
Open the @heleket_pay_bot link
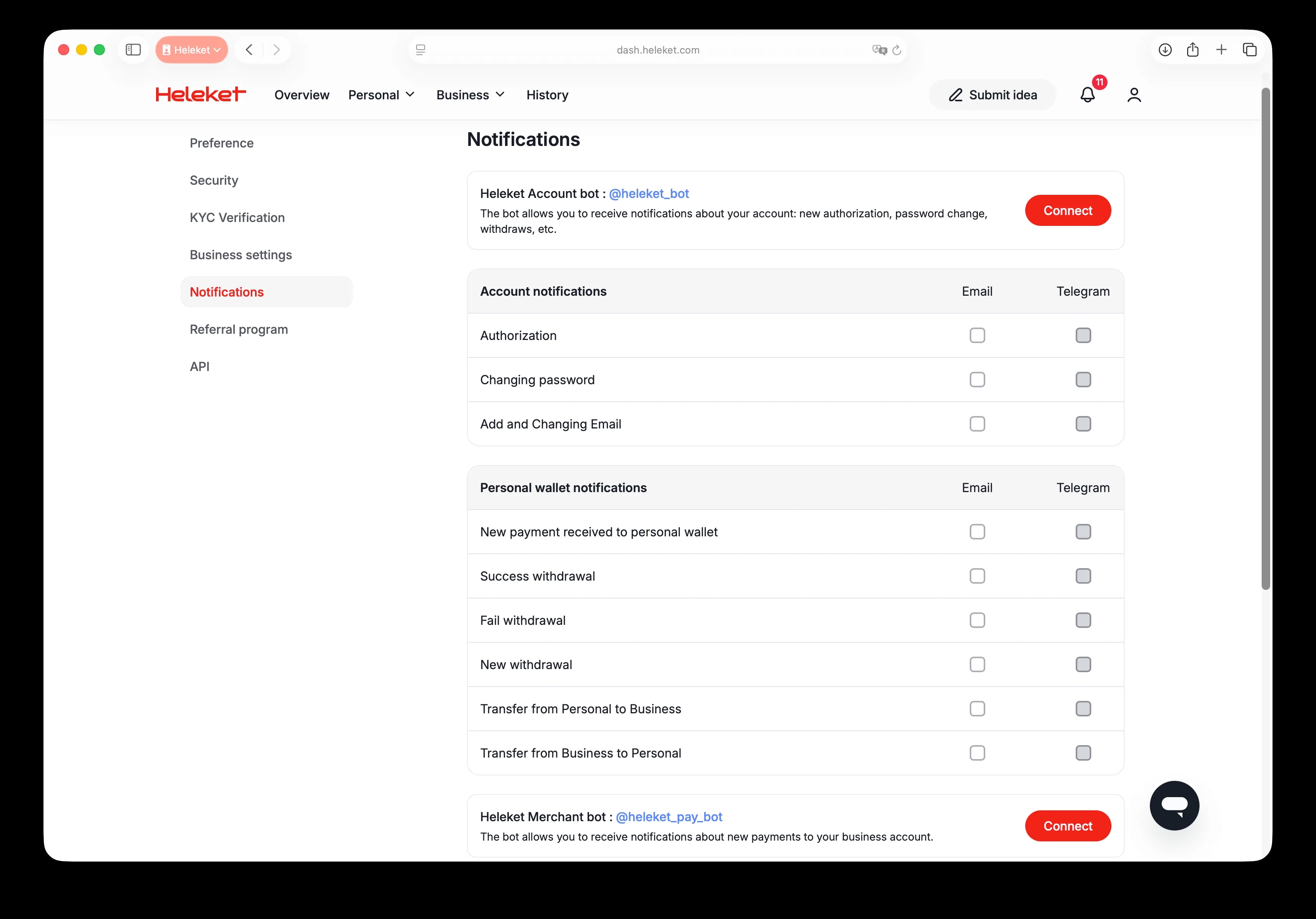(668, 817)
